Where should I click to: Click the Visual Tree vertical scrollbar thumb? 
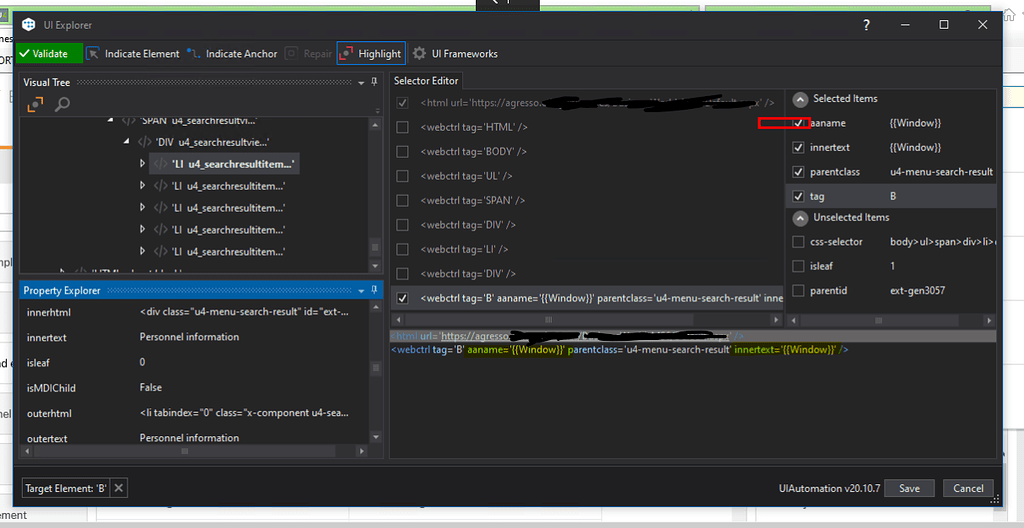click(x=375, y=248)
